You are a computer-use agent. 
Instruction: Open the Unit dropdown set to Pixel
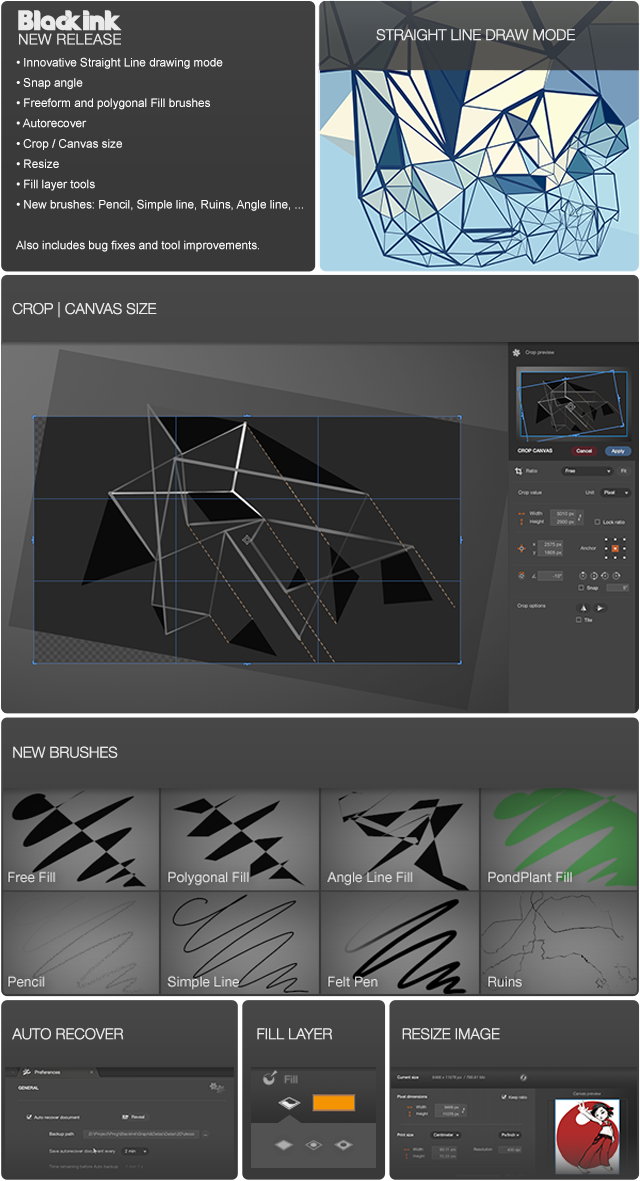(615, 493)
